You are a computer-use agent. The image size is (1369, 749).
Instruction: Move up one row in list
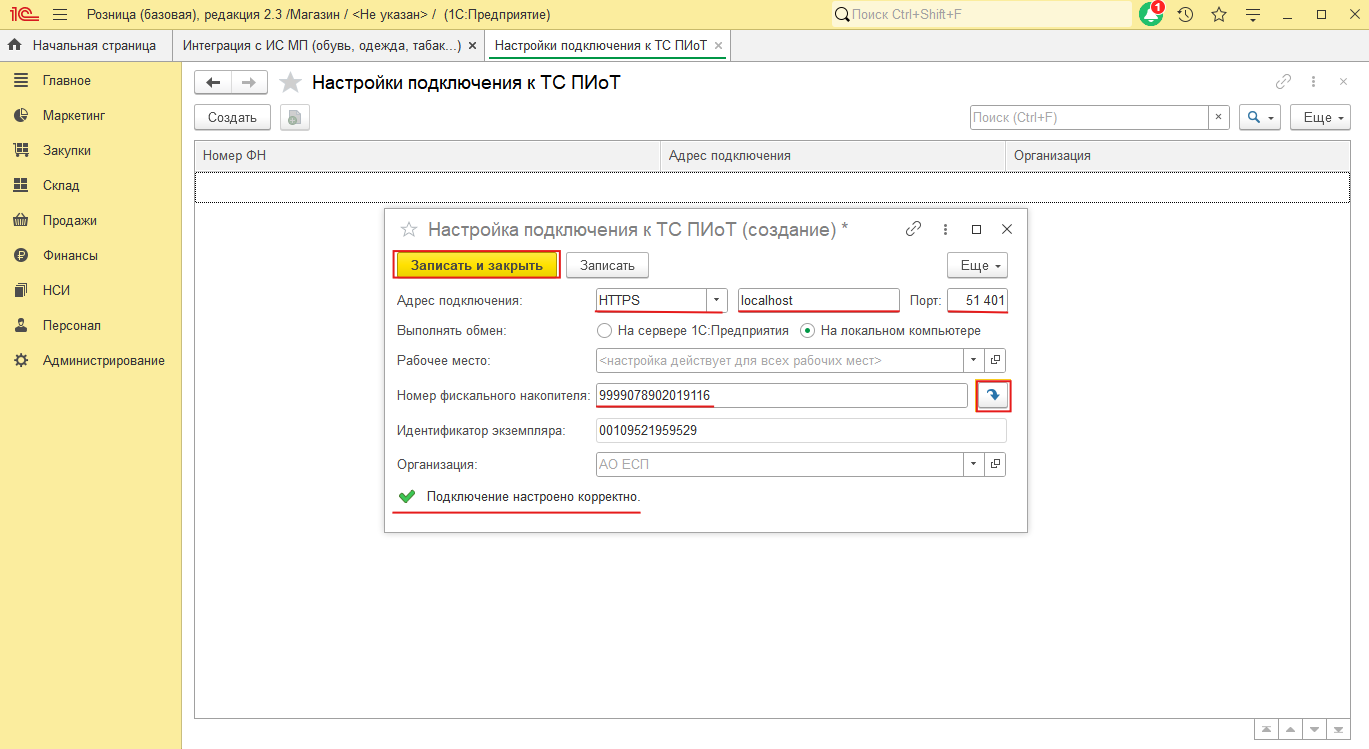(x=1291, y=730)
